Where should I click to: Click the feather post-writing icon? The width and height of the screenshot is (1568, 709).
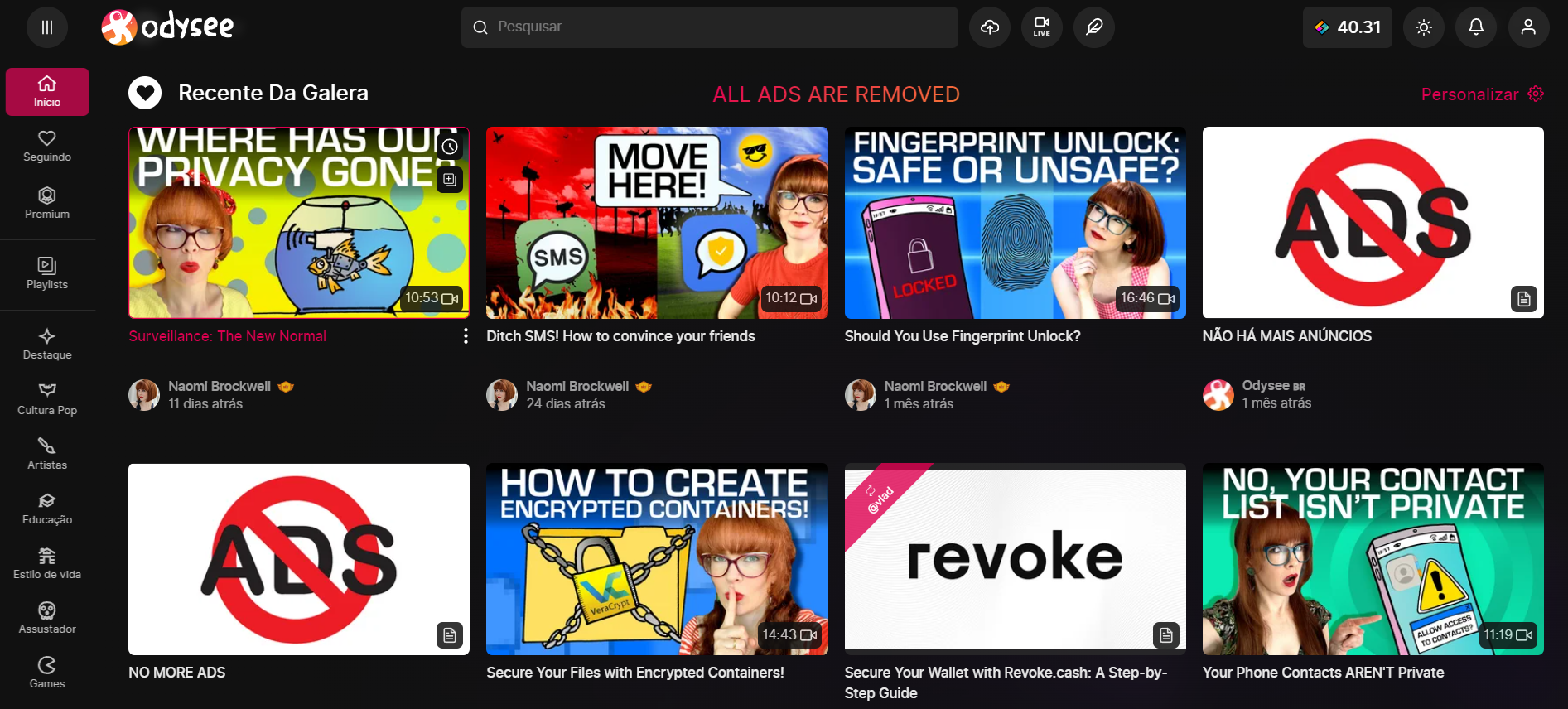1093,27
